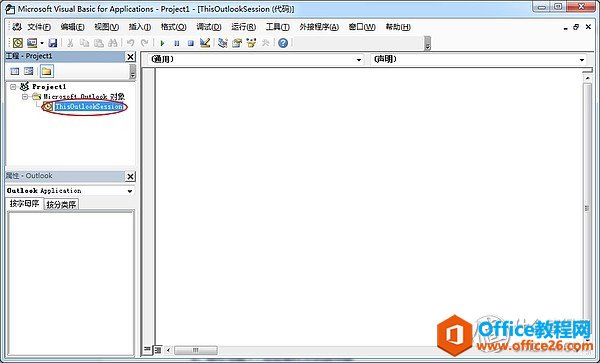Click the Cut scissors icon

pyautogui.click(x=70, y=43)
